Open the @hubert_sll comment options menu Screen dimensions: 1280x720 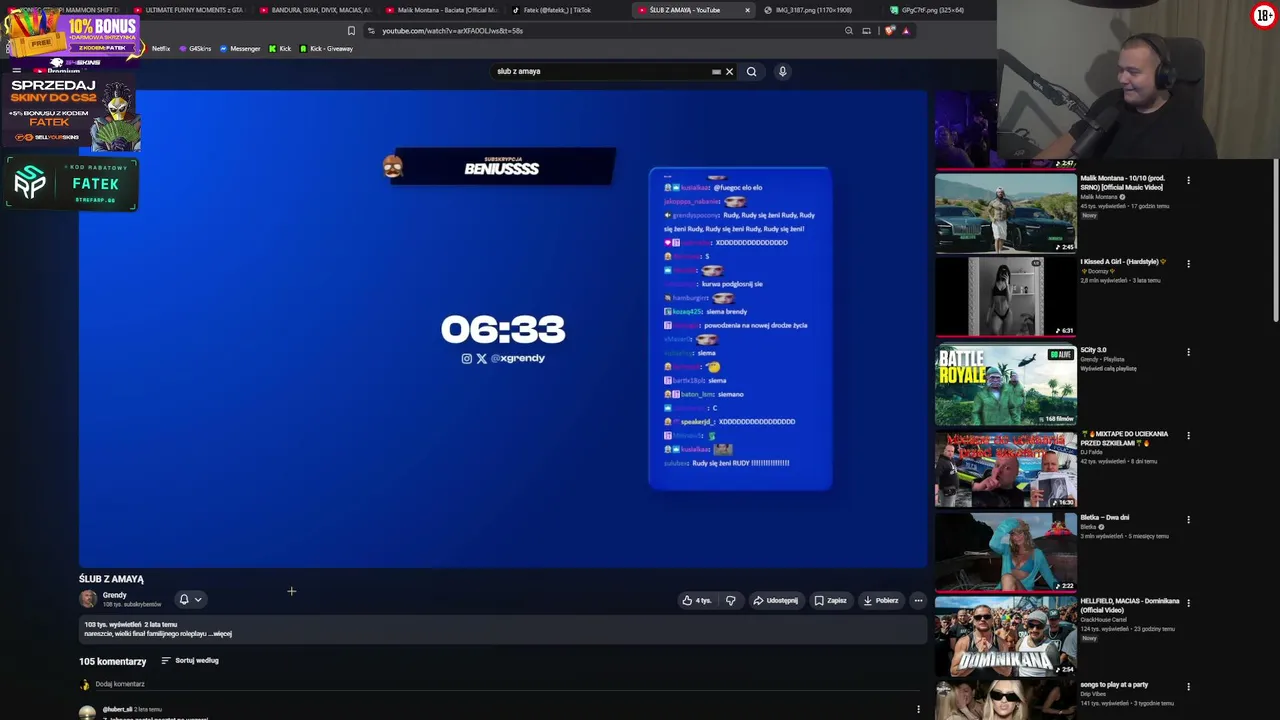918,710
